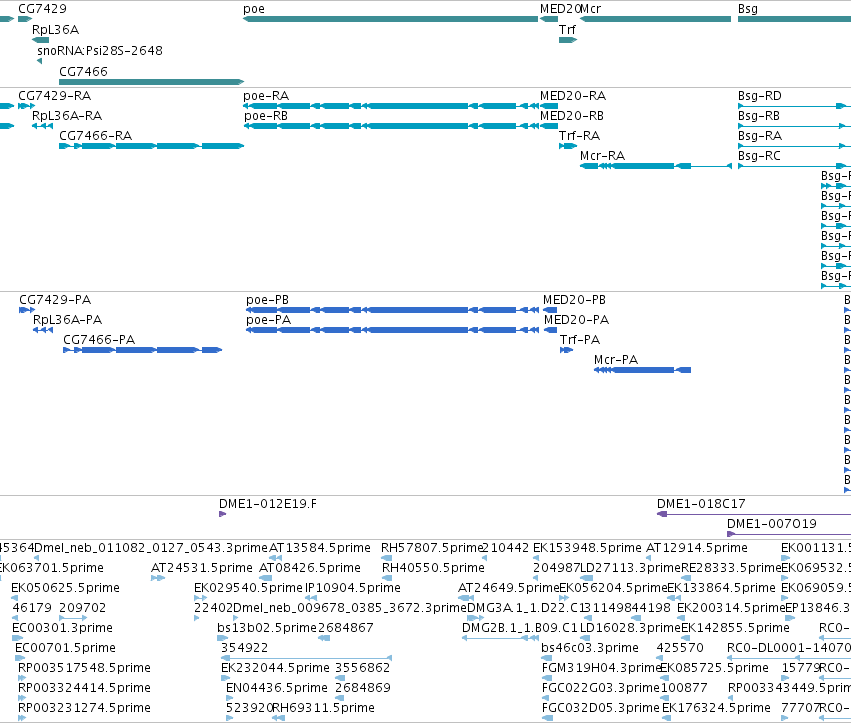Screen dimensions: 851x723
Task: Select the Trf gene label
Action: click(567, 29)
